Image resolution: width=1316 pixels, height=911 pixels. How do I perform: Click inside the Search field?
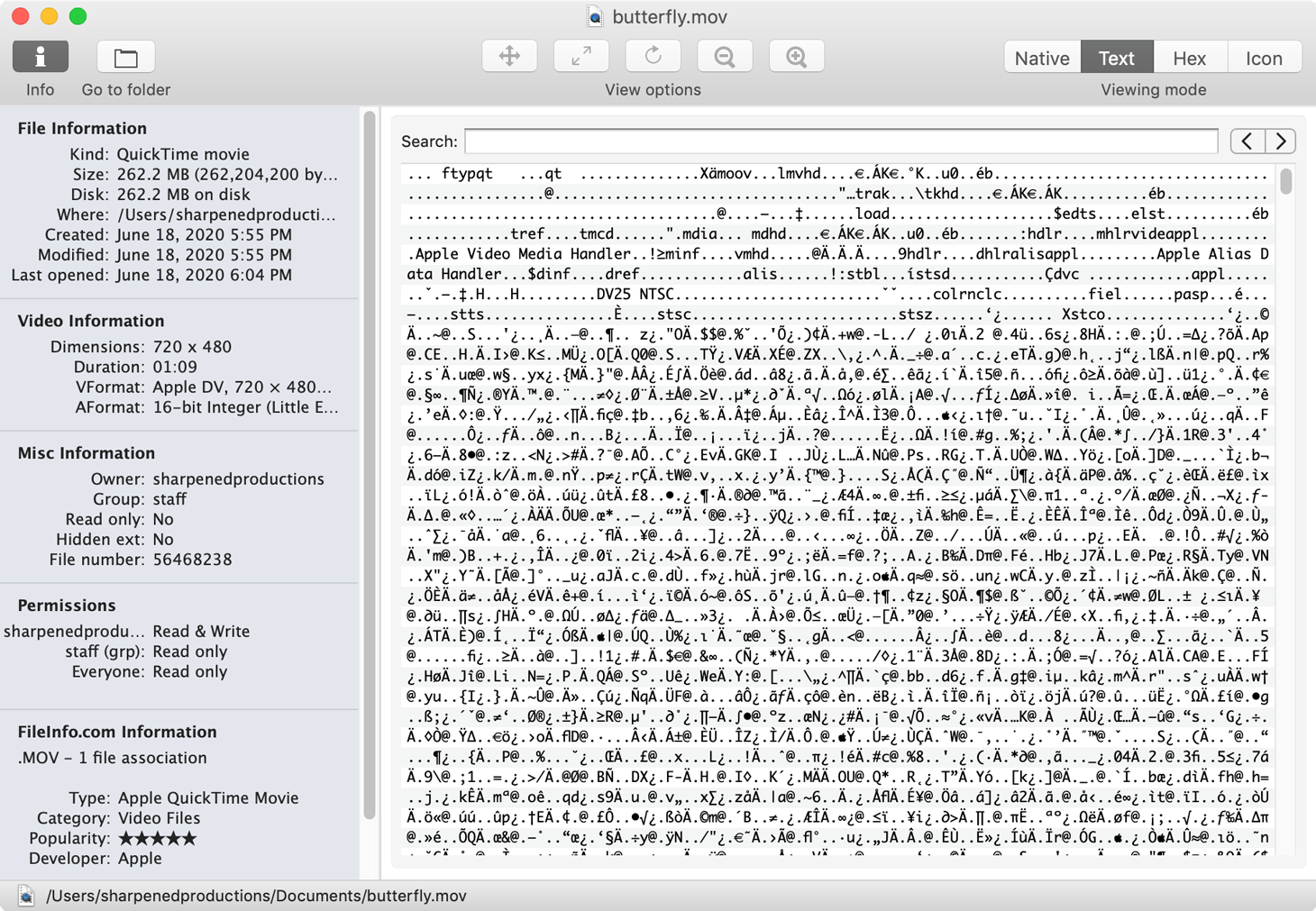point(838,141)
